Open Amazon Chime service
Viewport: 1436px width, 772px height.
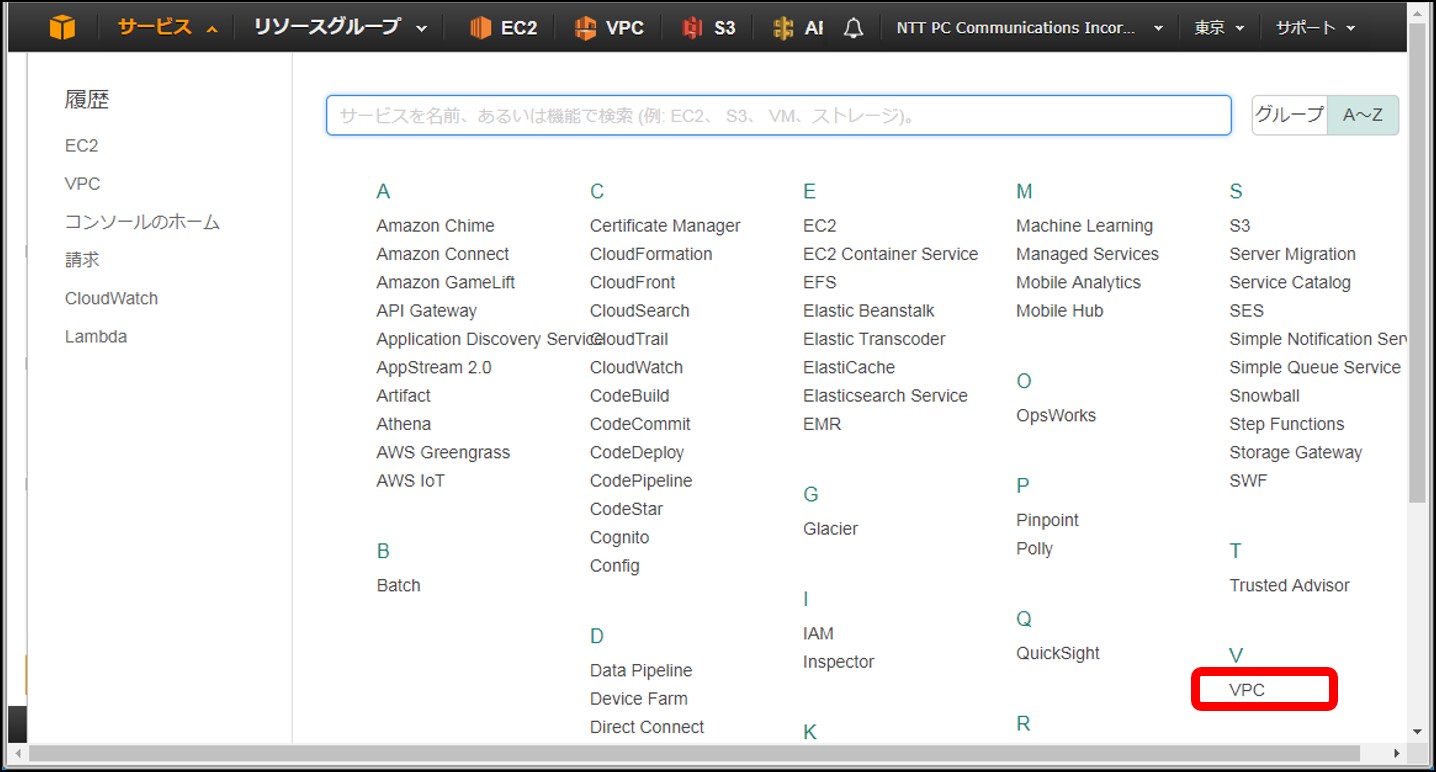tap(435, 226)
